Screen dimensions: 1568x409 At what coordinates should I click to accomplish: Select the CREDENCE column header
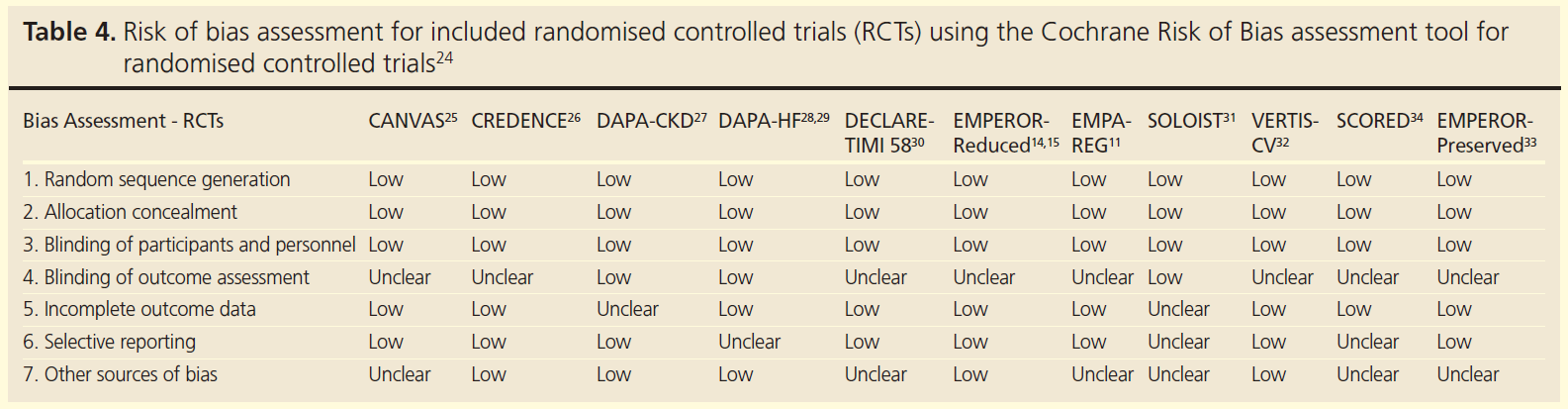[524, 122]
